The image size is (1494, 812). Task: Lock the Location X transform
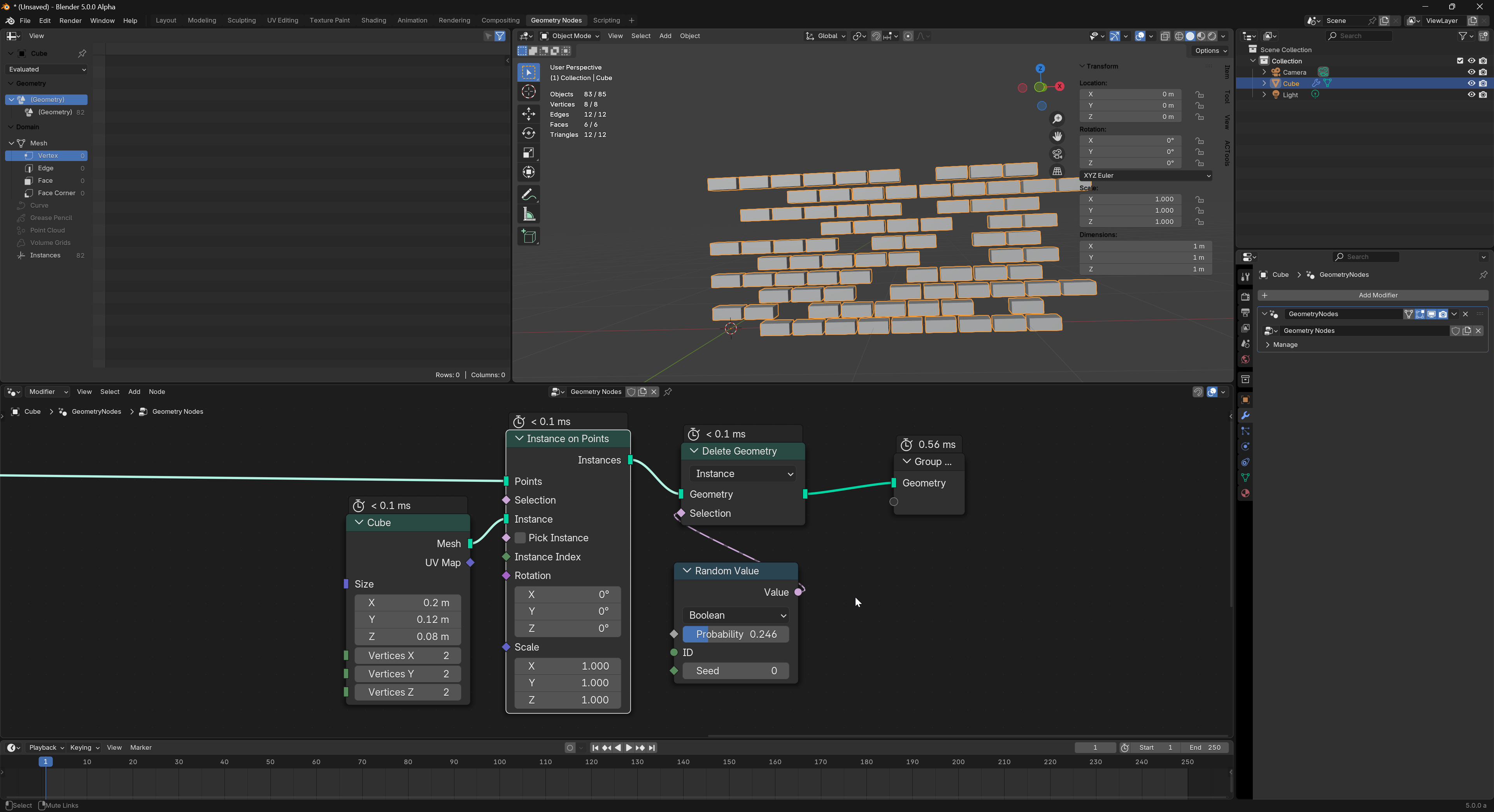coord(1199,94)
